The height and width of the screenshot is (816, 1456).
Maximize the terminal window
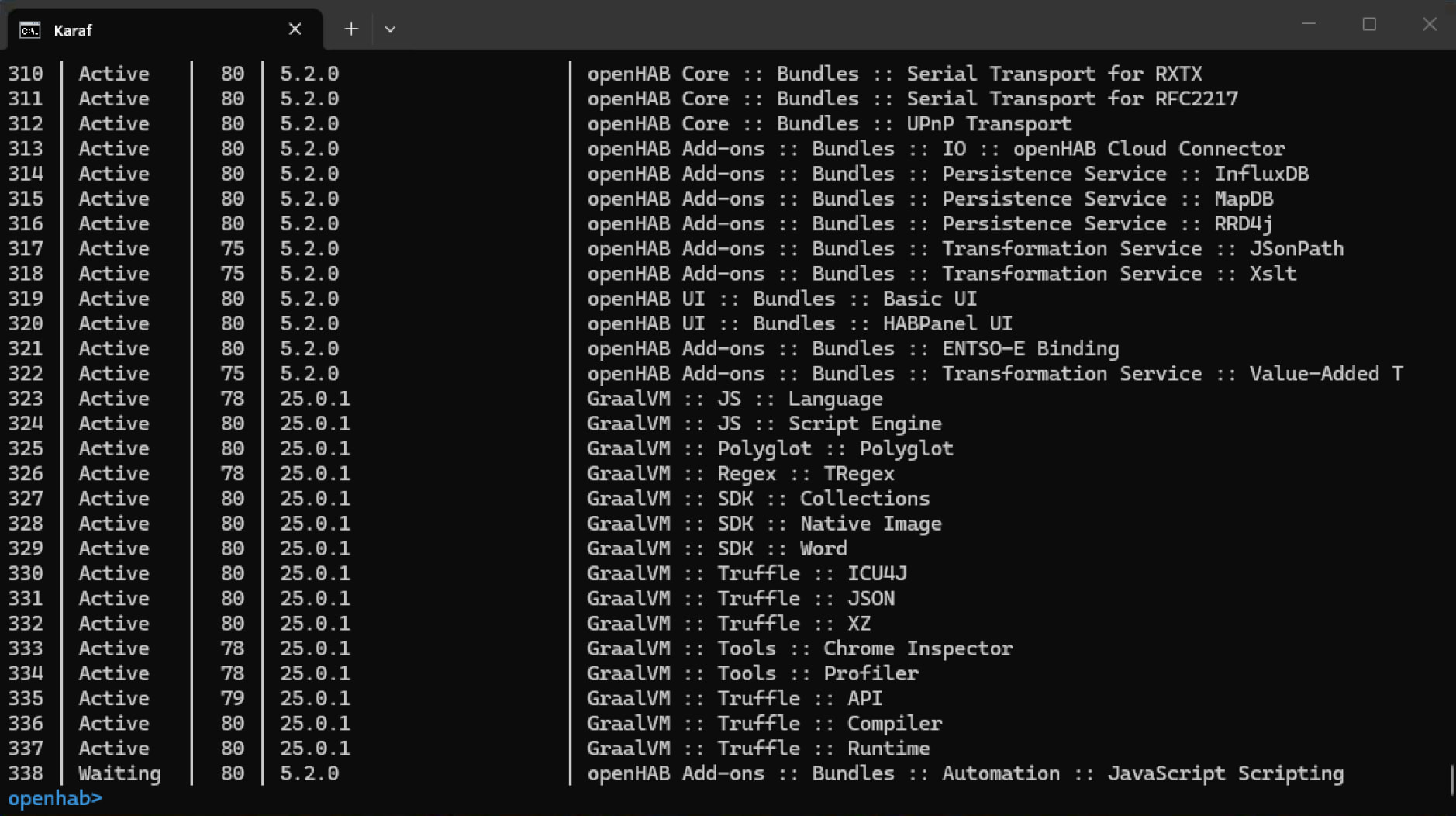[1369, 25]
